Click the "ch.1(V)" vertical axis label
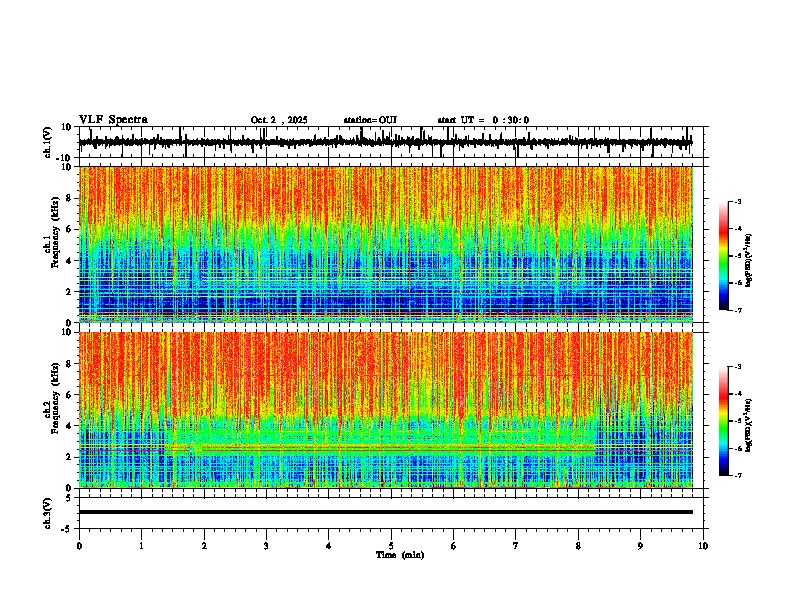 pos(48,142)
